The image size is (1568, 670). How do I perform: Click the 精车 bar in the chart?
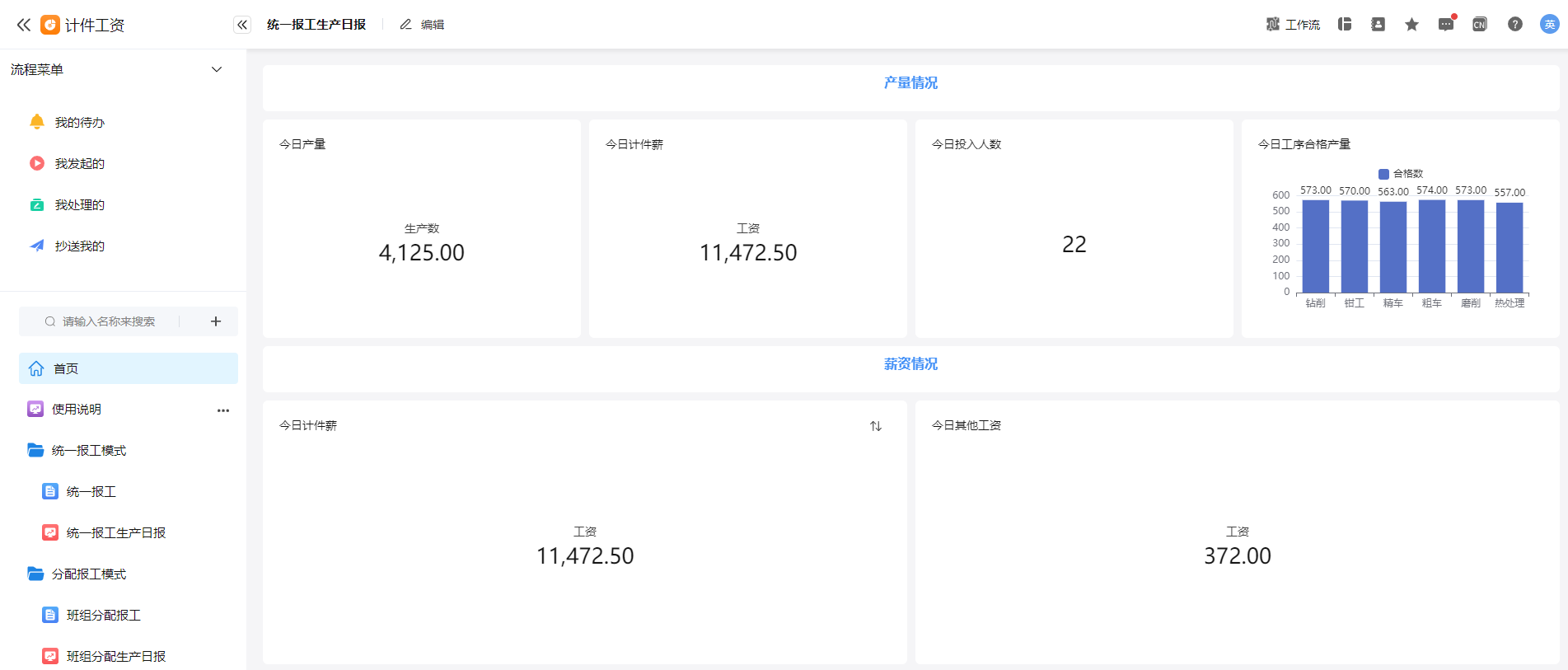[x=1393, y=247]
